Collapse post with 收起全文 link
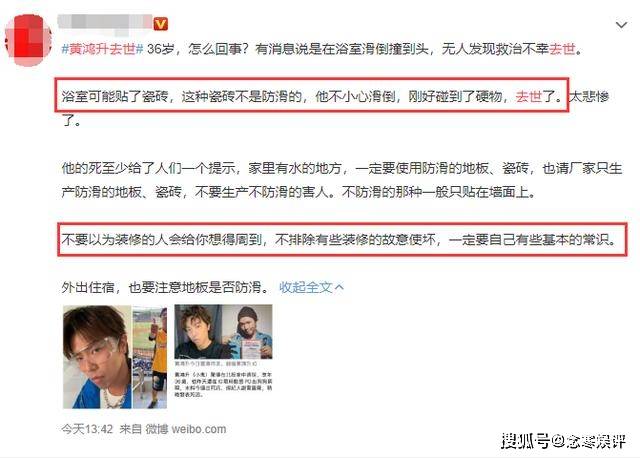 pyautogui.click(x=306, y=287)
